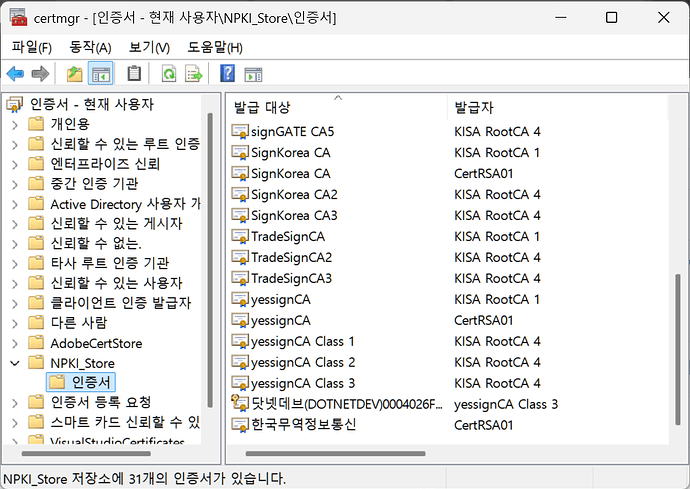690x489 pixels.
Task: Expand the 다른 사람 node
Action: coord(15,324)
